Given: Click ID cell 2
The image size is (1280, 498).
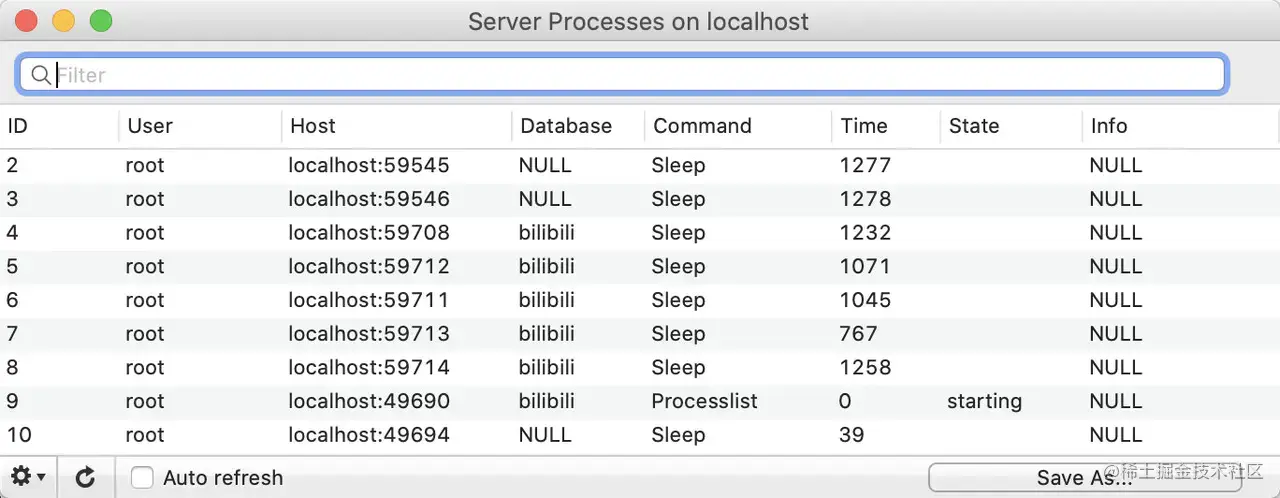Looking at the screenshot, I should tap(13, 165).
